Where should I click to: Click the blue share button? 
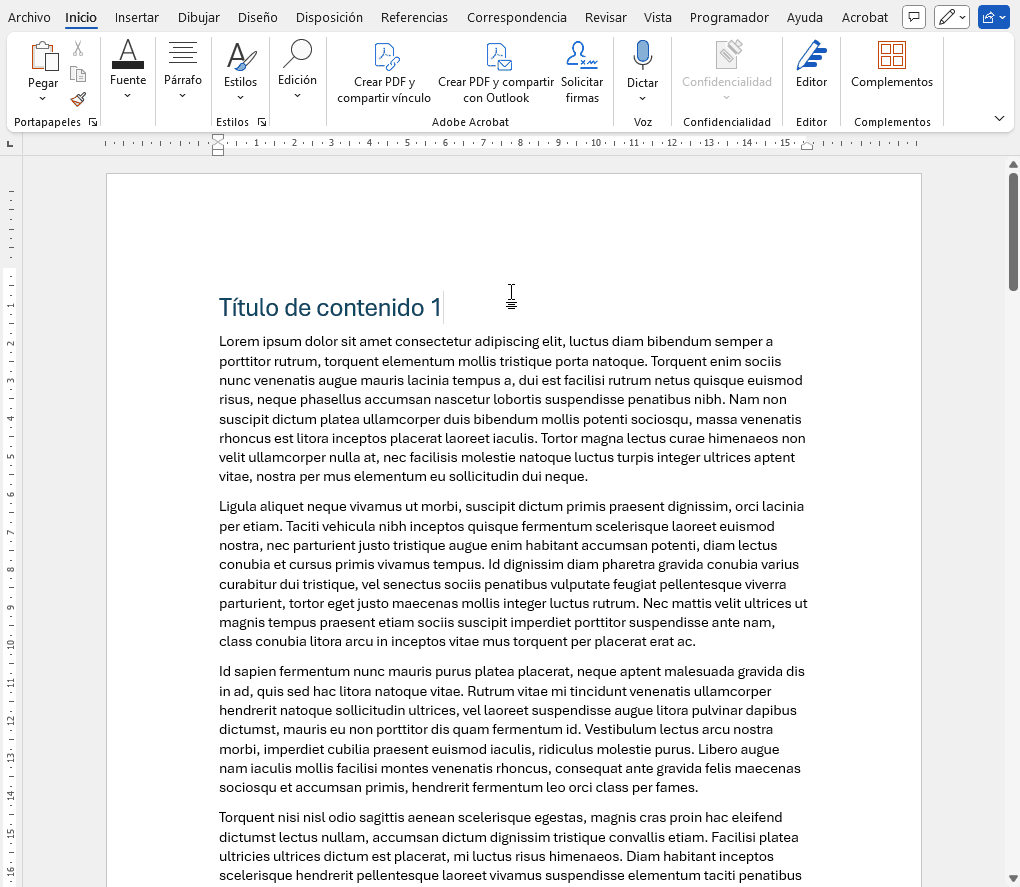(x=993, y=17)
